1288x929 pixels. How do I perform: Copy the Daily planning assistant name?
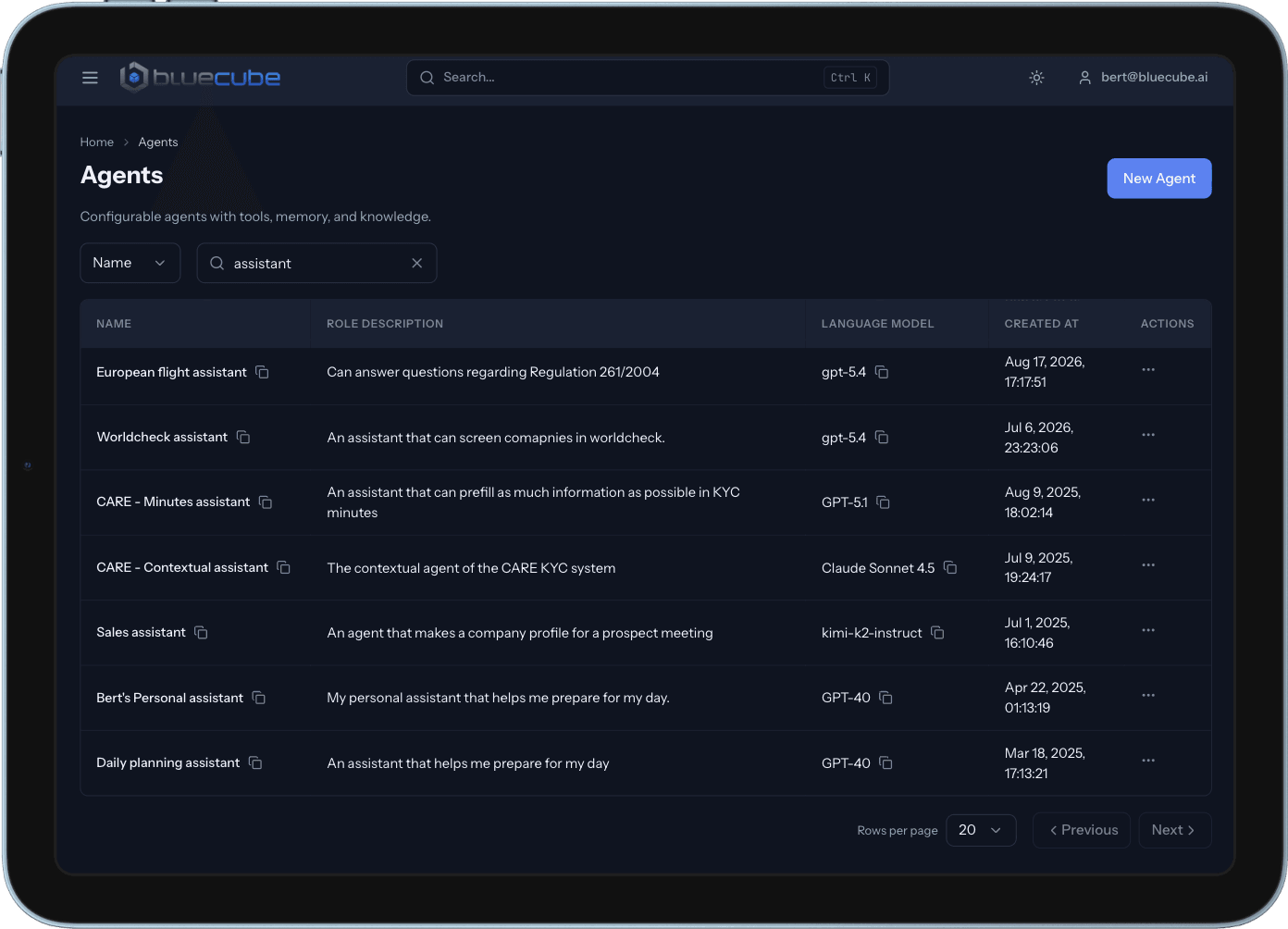255,763
